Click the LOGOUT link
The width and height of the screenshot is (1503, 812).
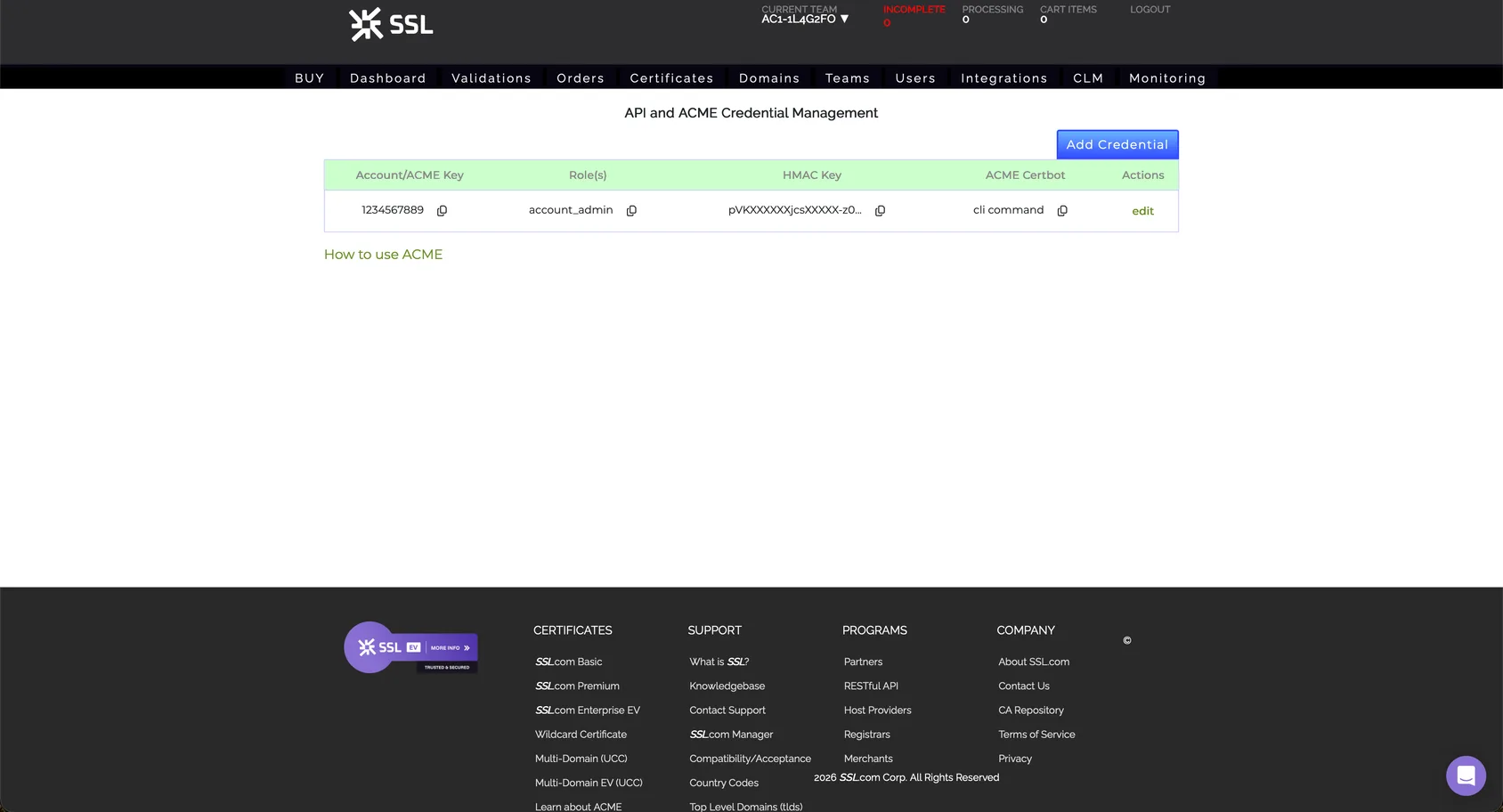1150,10
